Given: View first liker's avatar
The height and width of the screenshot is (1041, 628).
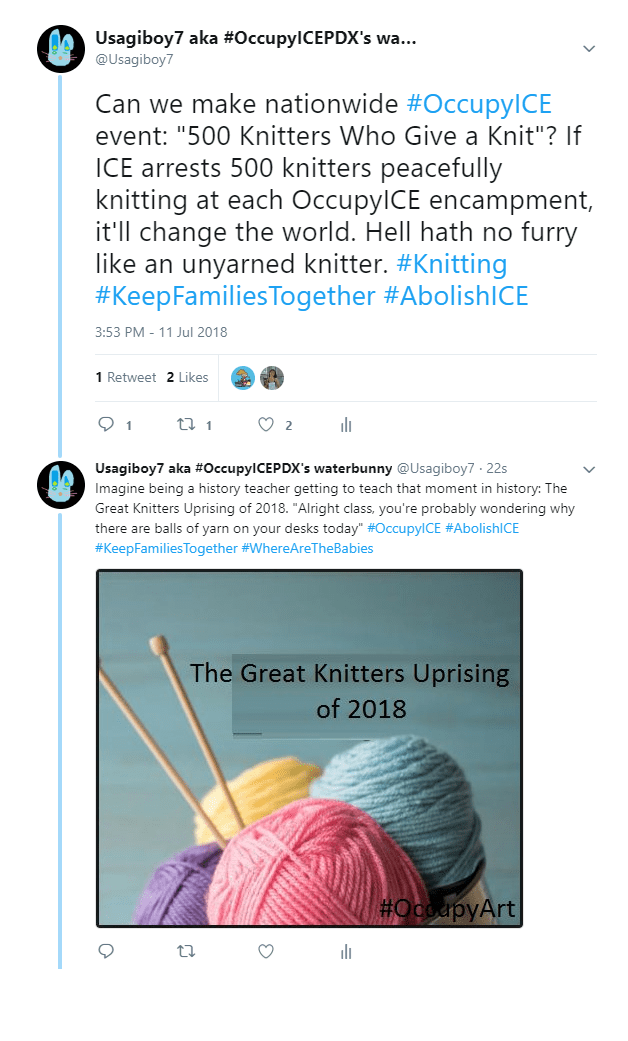Looking at the screenshot, I should coord(242,377).
